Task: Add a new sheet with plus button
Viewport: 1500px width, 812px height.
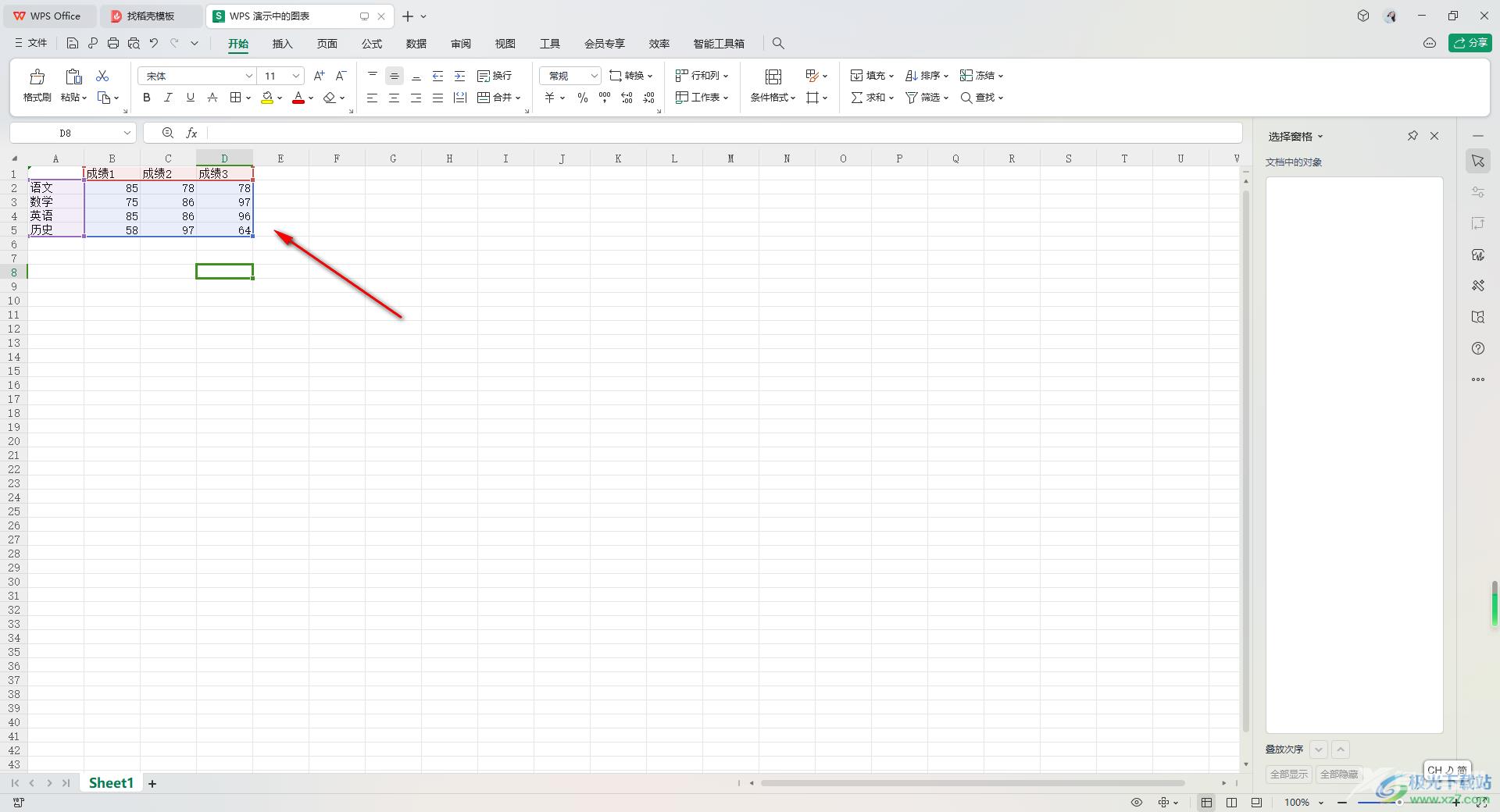Action: 152,783
